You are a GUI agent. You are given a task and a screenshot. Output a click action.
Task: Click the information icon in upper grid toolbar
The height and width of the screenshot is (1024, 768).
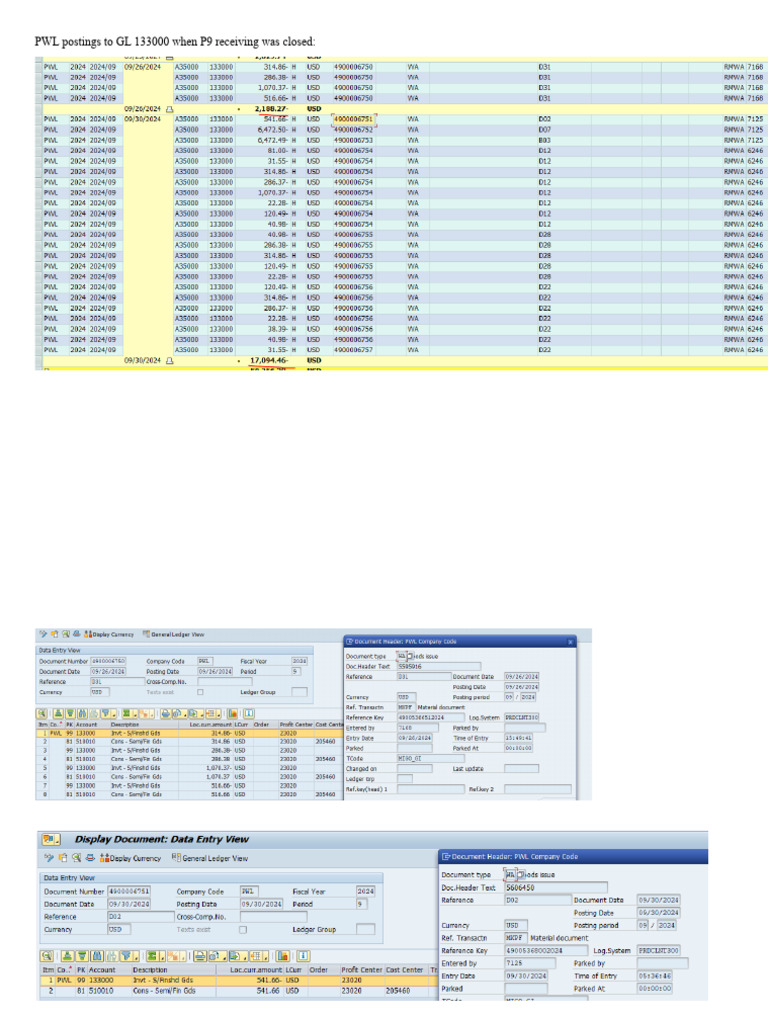(x=248, y=713)
